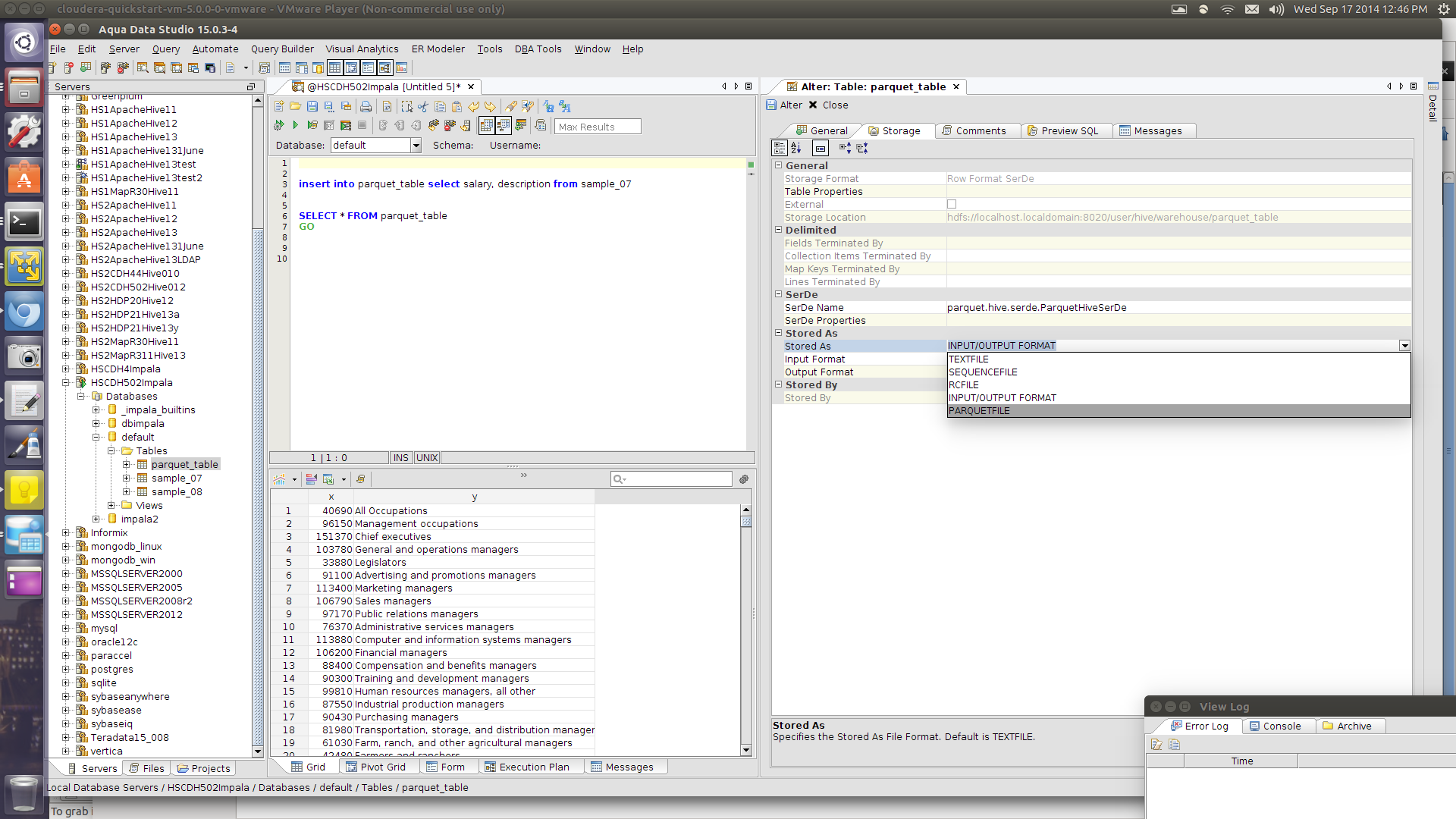Click the Print icon in editor toolbar

(366, 107)
